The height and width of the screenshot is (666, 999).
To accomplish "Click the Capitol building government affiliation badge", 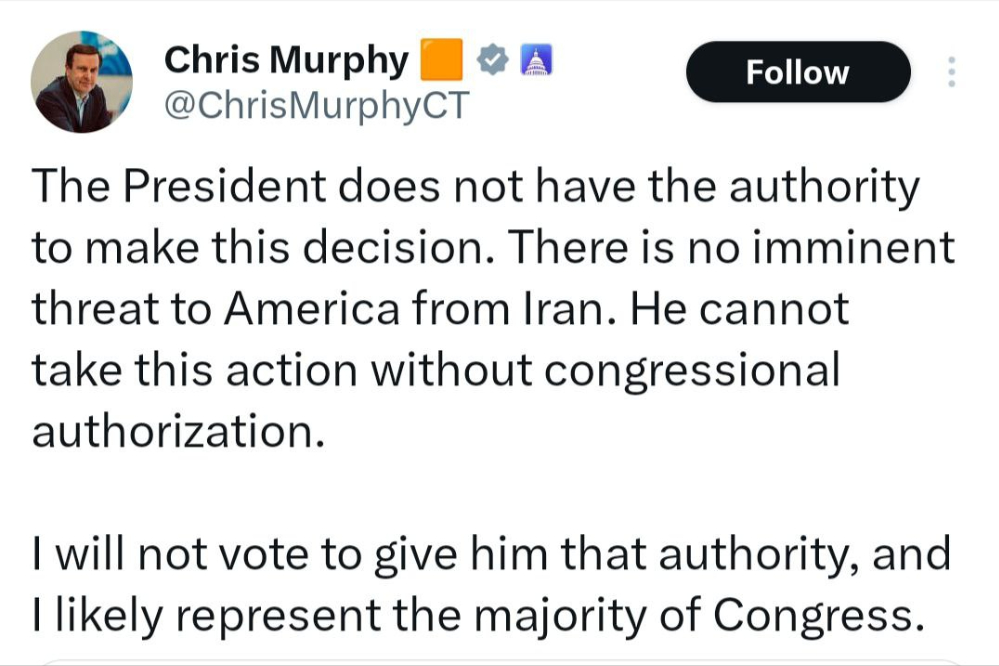I will pyautogui.click(x=536, y=60).
